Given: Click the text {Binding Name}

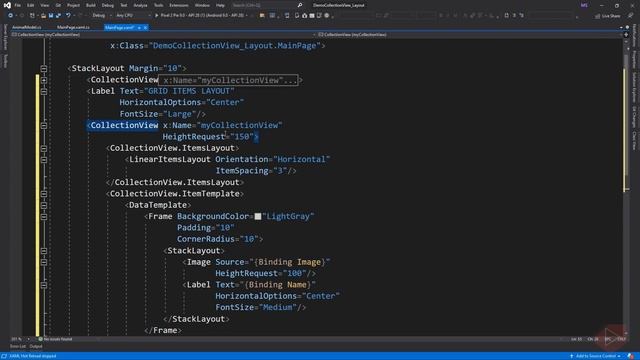Looking at the screenshot, I should click(x=277, y=284).
